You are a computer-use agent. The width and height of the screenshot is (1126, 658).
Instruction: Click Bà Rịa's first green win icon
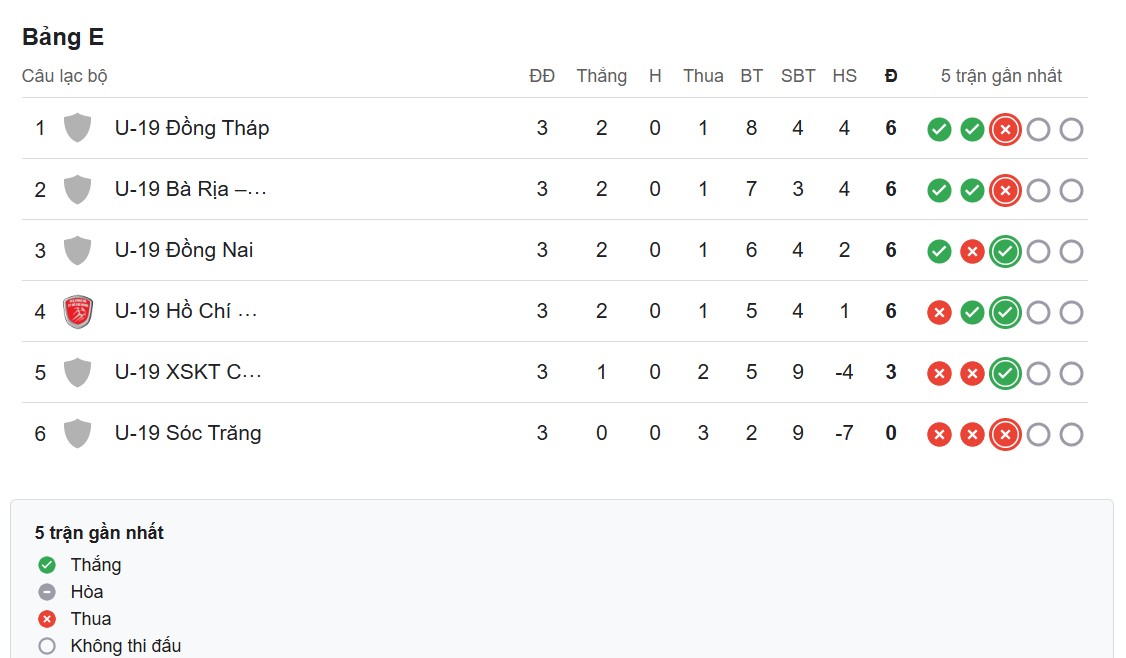tap(939, 191)
